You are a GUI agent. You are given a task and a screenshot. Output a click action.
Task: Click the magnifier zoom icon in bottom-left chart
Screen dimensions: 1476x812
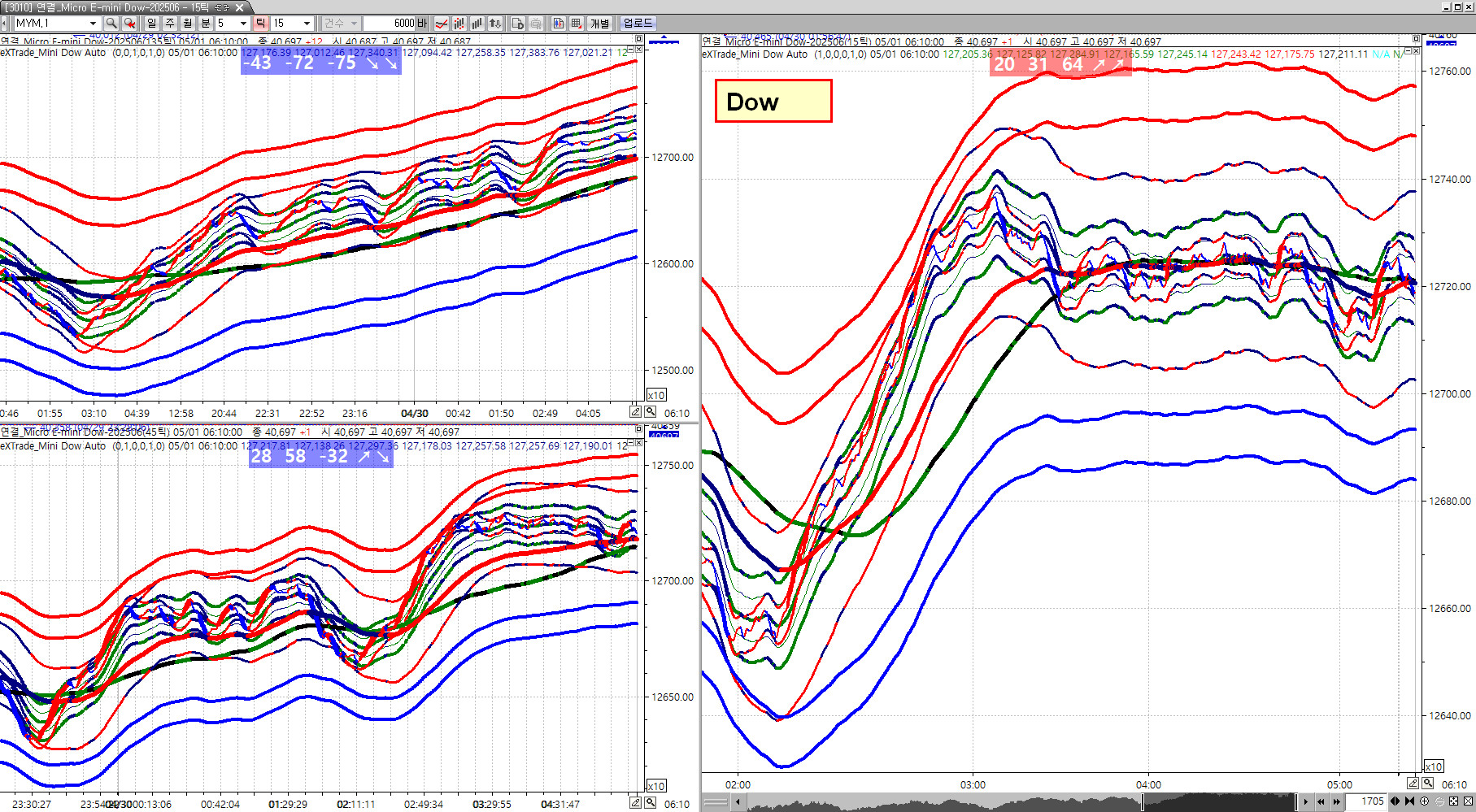pos(651,803)
